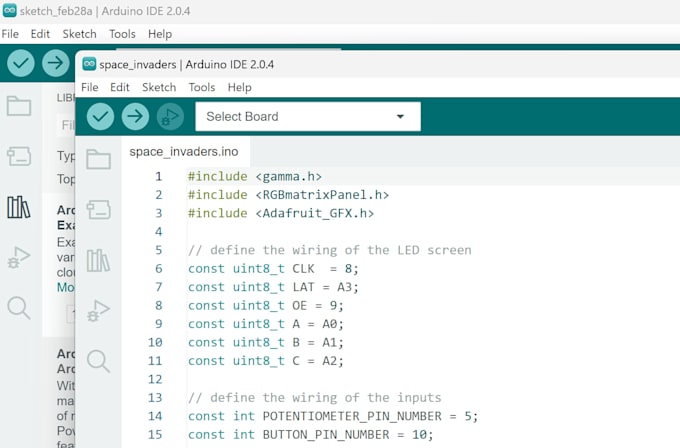Open Debug panel in sketch_feb28a sidebar
This screenshot has width=680, height=448.
(19, 258)
